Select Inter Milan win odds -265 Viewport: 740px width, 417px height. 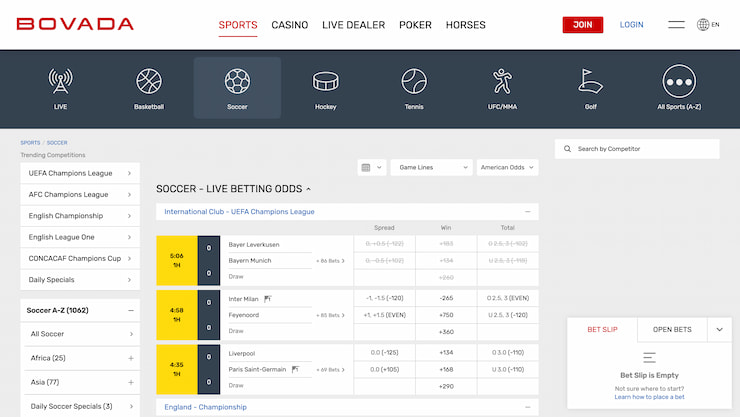[x=446, y=298]
